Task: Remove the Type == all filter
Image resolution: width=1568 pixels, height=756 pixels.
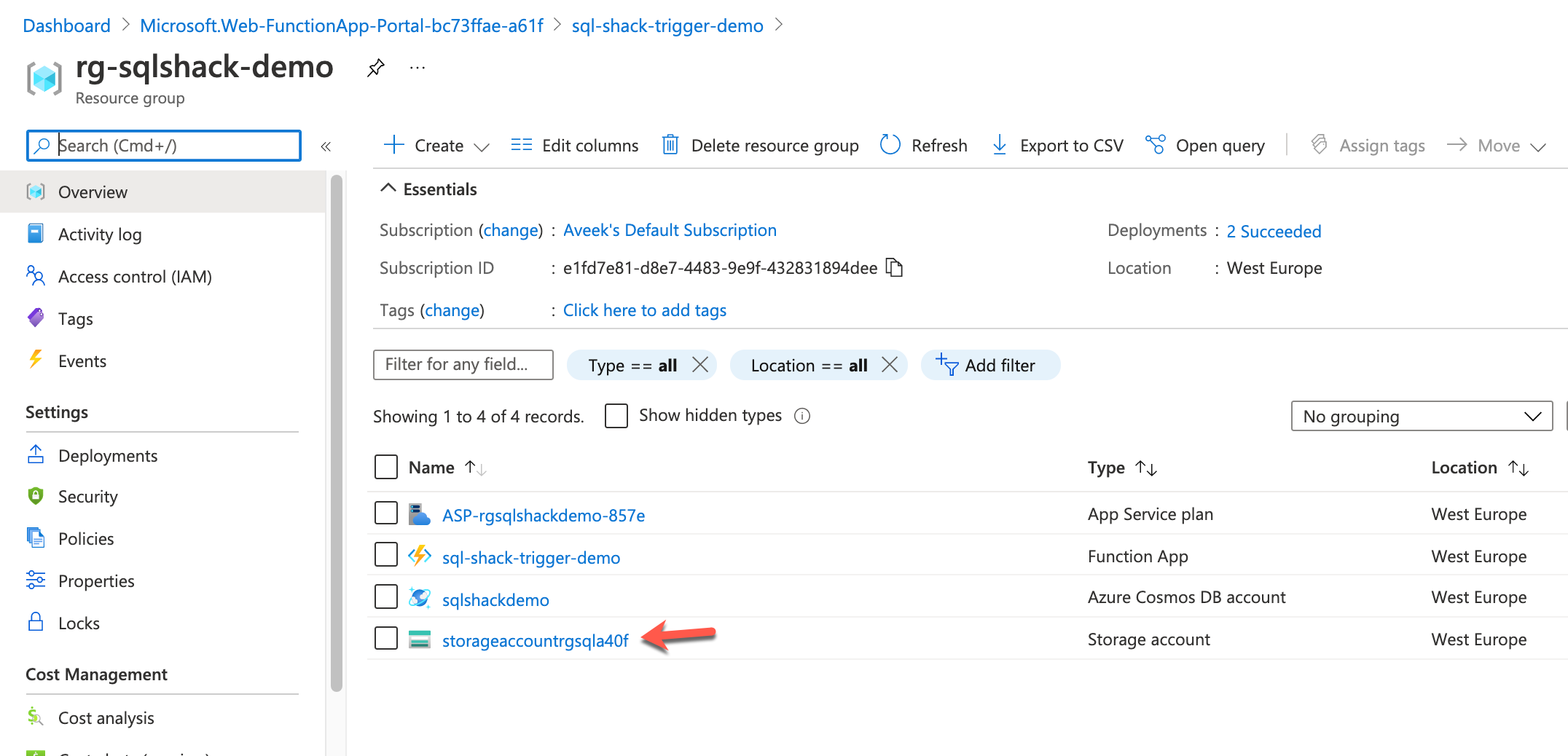Action: coord(700,365)
